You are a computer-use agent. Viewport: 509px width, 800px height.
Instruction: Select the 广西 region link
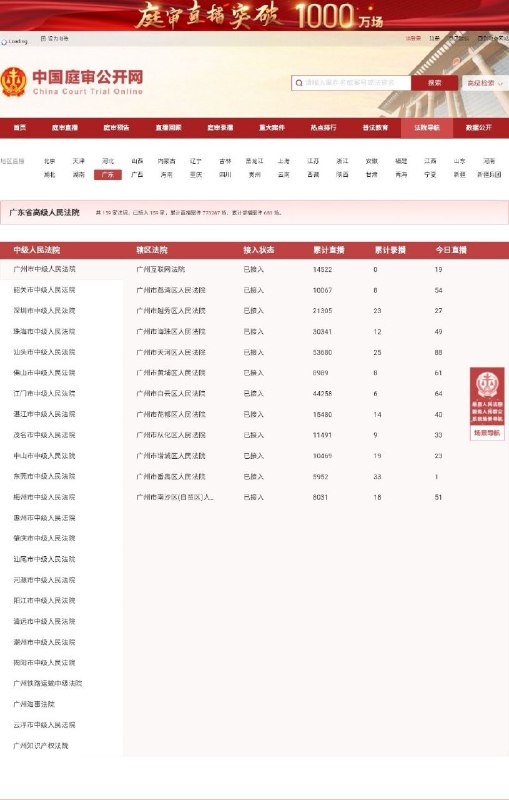pyautogui.click(x=137, y=174)
